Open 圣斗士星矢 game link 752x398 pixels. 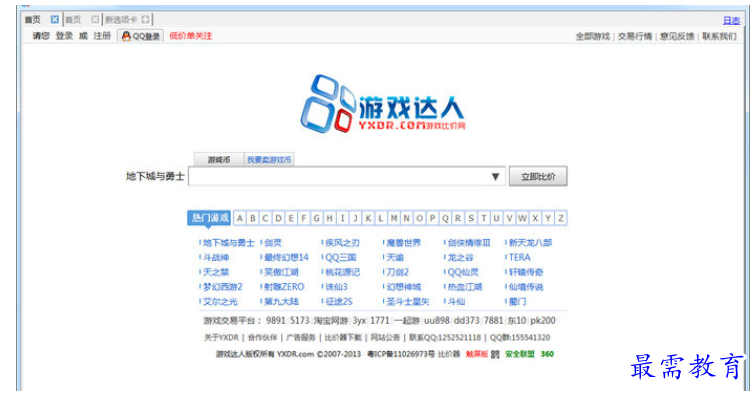pyautogui.click(x=408, y=302)
